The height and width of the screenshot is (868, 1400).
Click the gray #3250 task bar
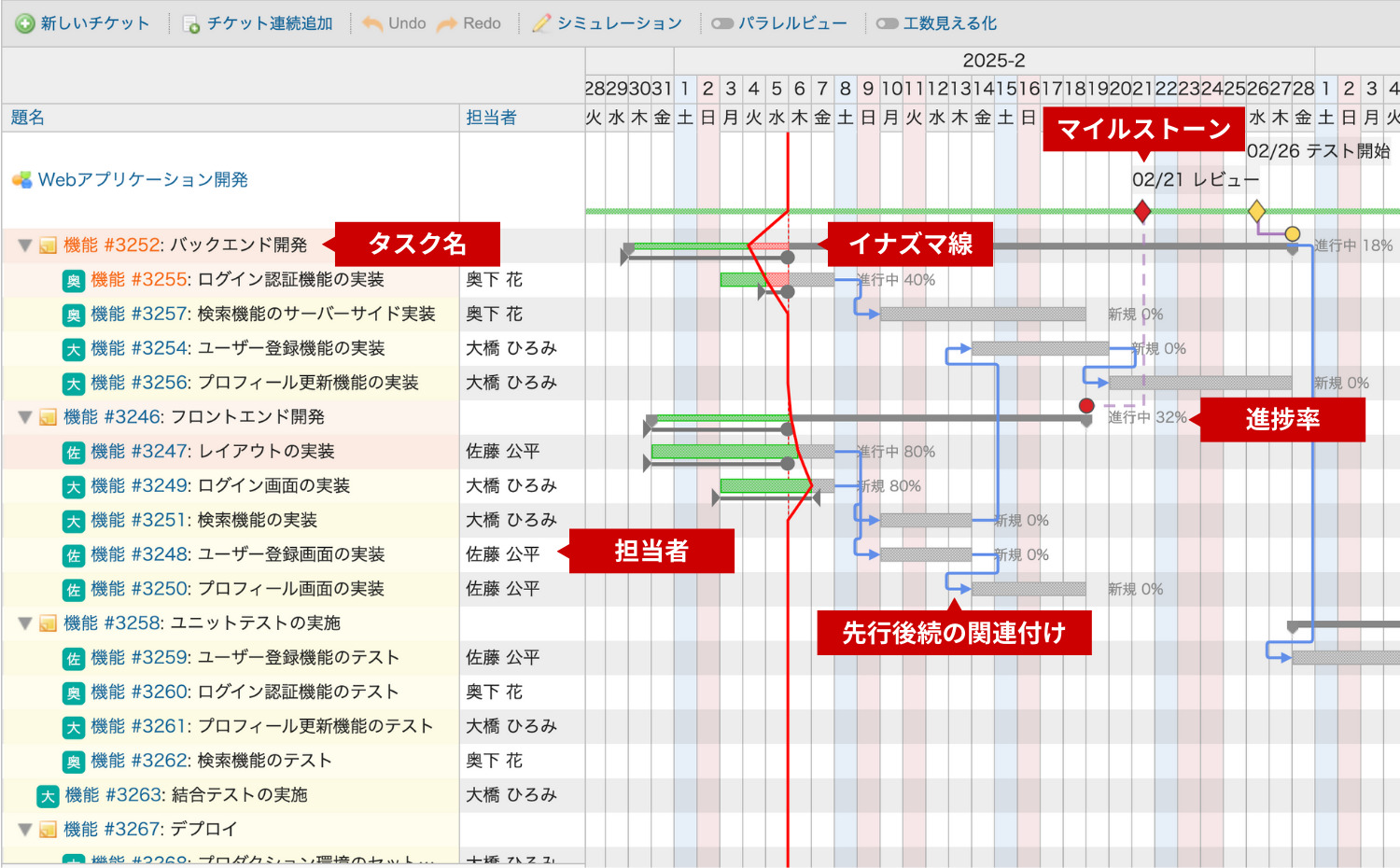point(1029,589)
